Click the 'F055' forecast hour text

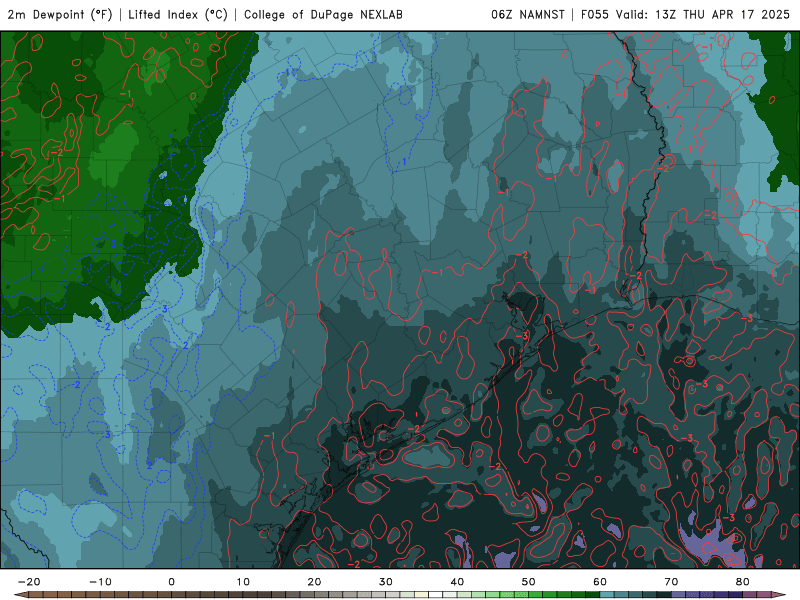click(x=595, y=15)
